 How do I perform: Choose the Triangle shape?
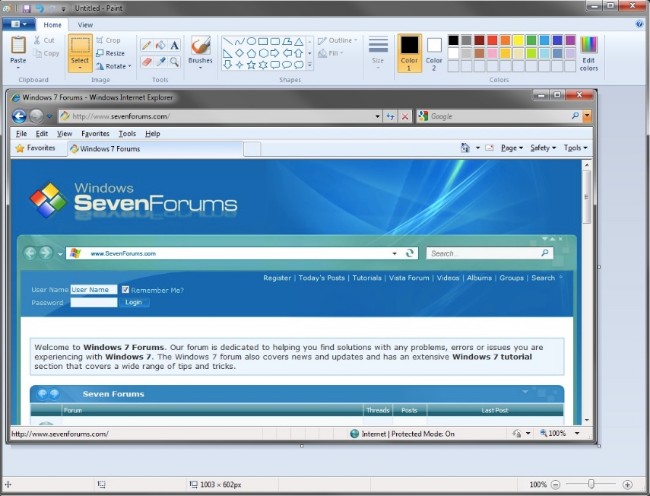(298, 41)
